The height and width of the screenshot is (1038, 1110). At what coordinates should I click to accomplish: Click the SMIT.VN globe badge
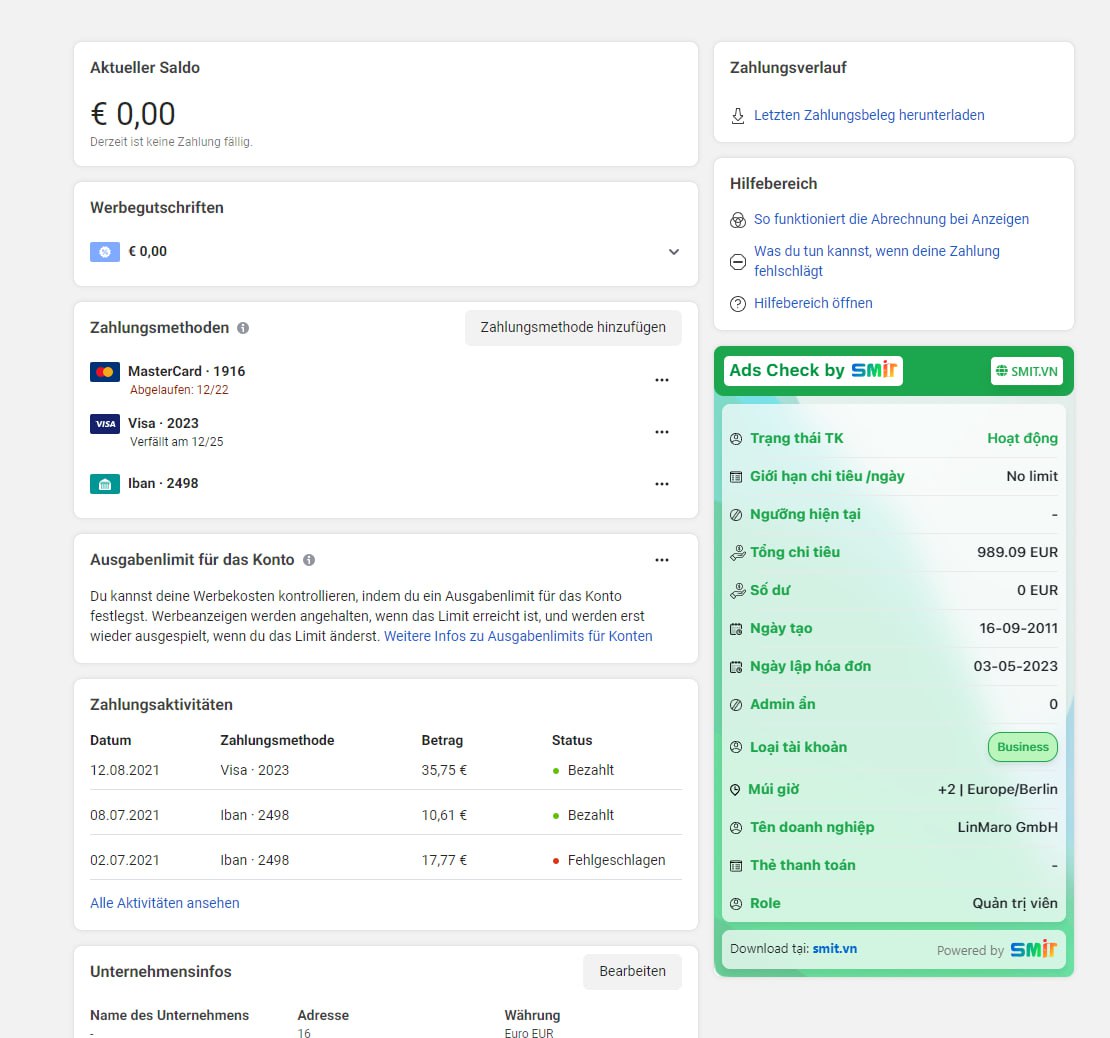1026,371
